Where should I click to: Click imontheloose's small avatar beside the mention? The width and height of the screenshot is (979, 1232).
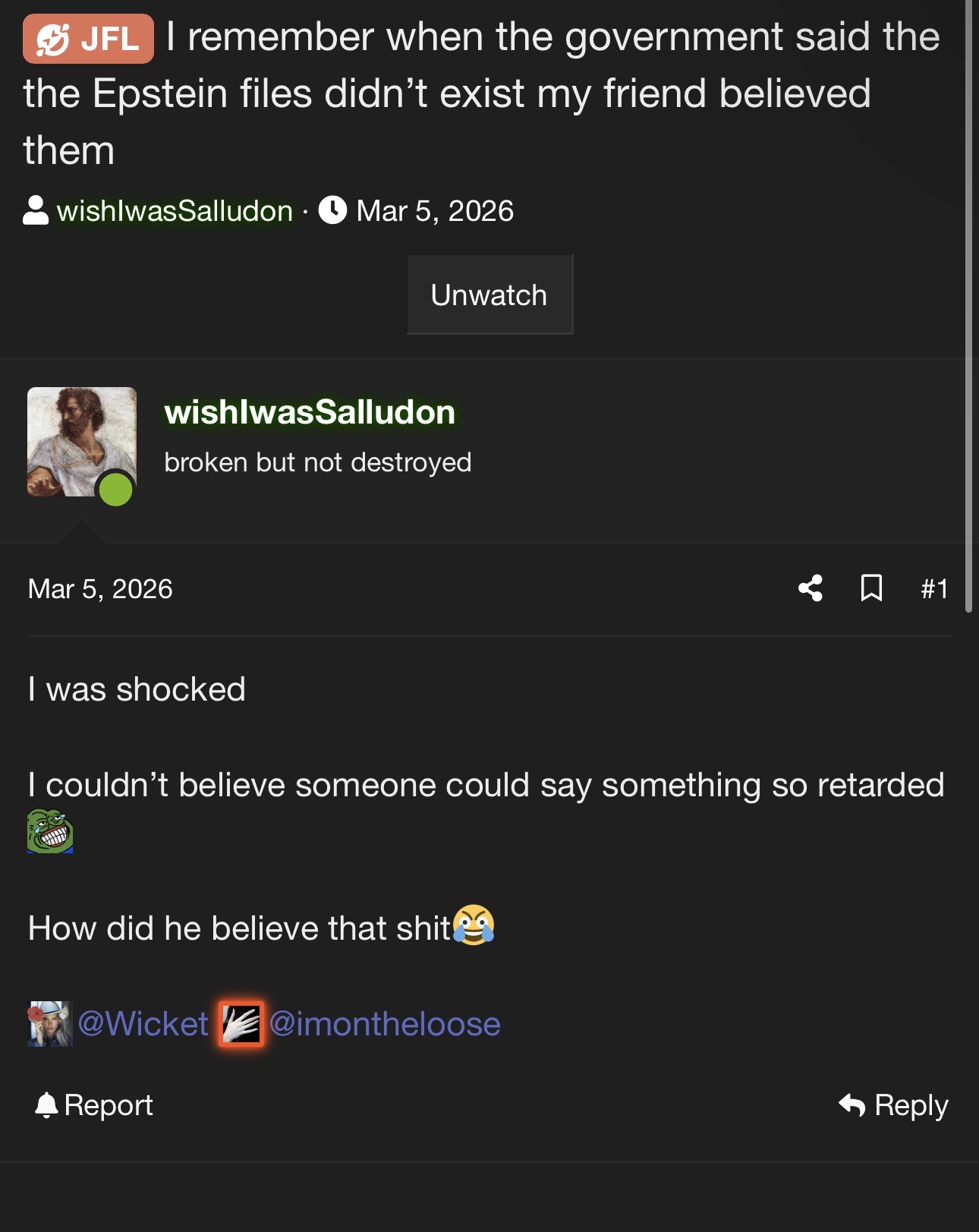241,1024
